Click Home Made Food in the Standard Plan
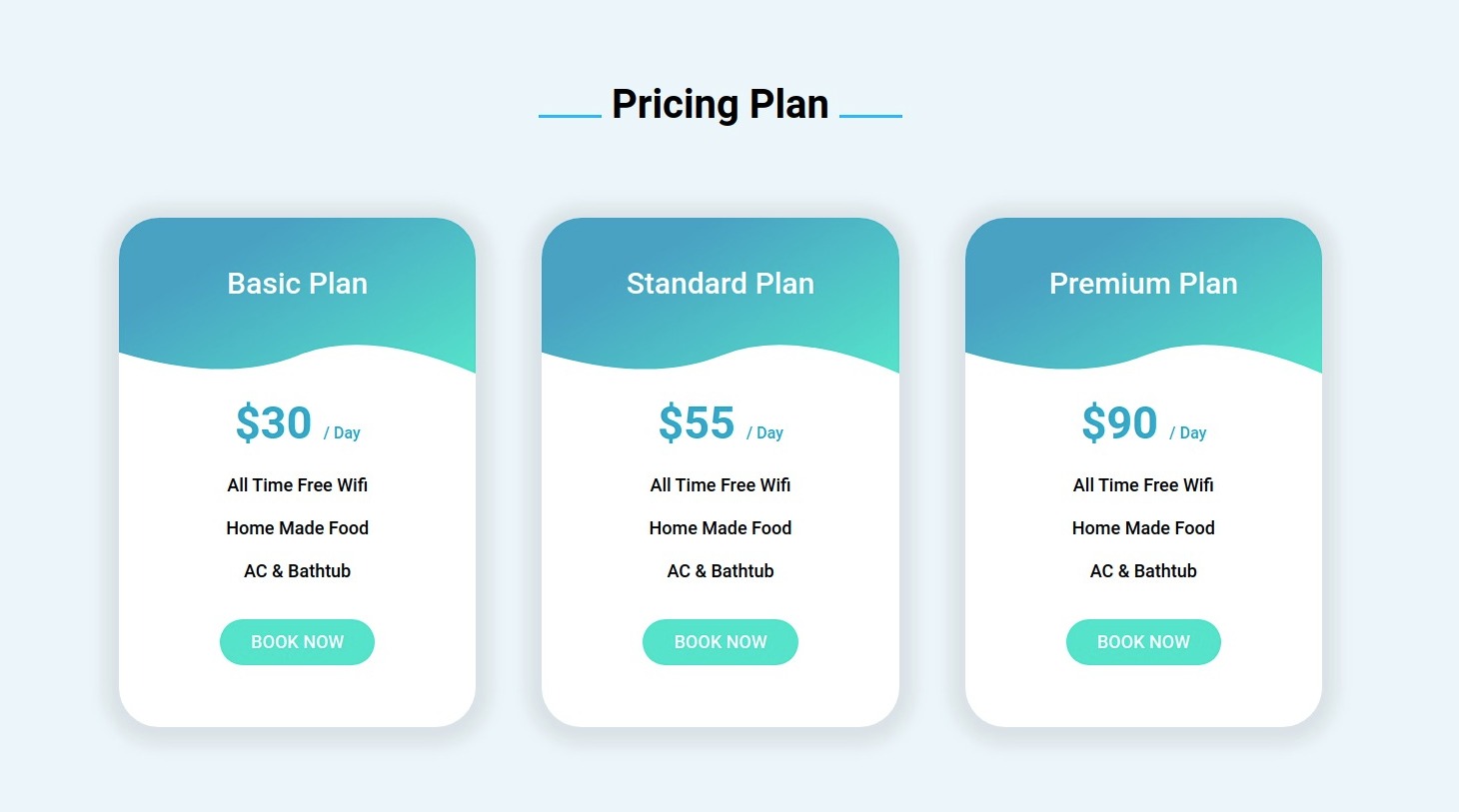The image size is (1459, 812). pos(721,528)
